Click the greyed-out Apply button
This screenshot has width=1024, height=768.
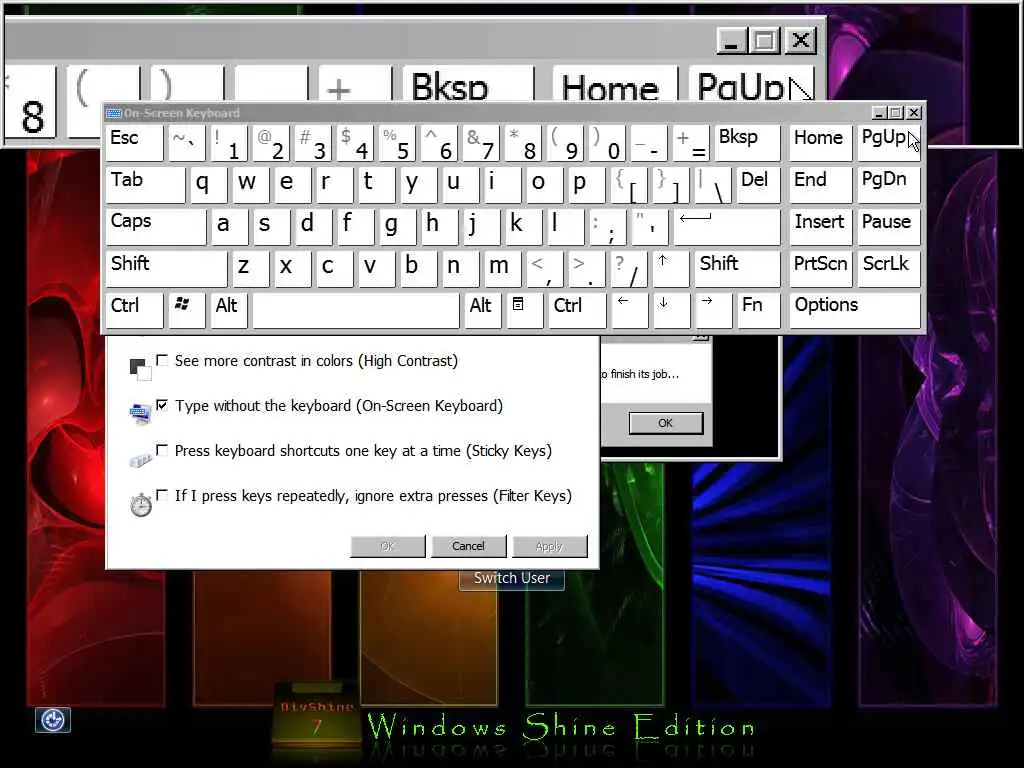pyautogui.click(x=549, y=546)
